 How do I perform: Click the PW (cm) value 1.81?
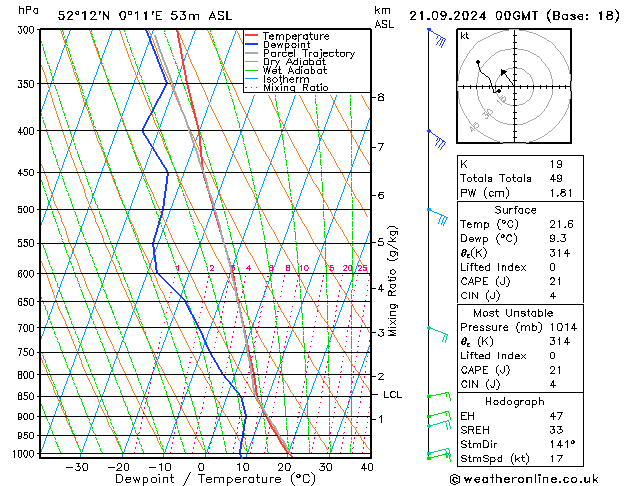pyautogui.click(x=561, y=193)
